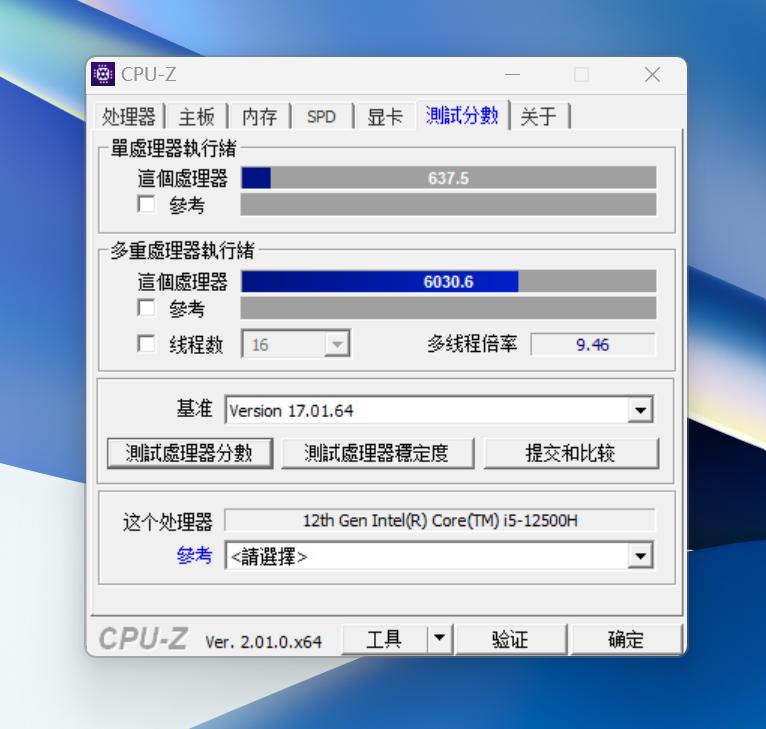The width and height of the screenshot is (766, 729).
Task: Open the 显卡 tab
Action: point(384,116)
